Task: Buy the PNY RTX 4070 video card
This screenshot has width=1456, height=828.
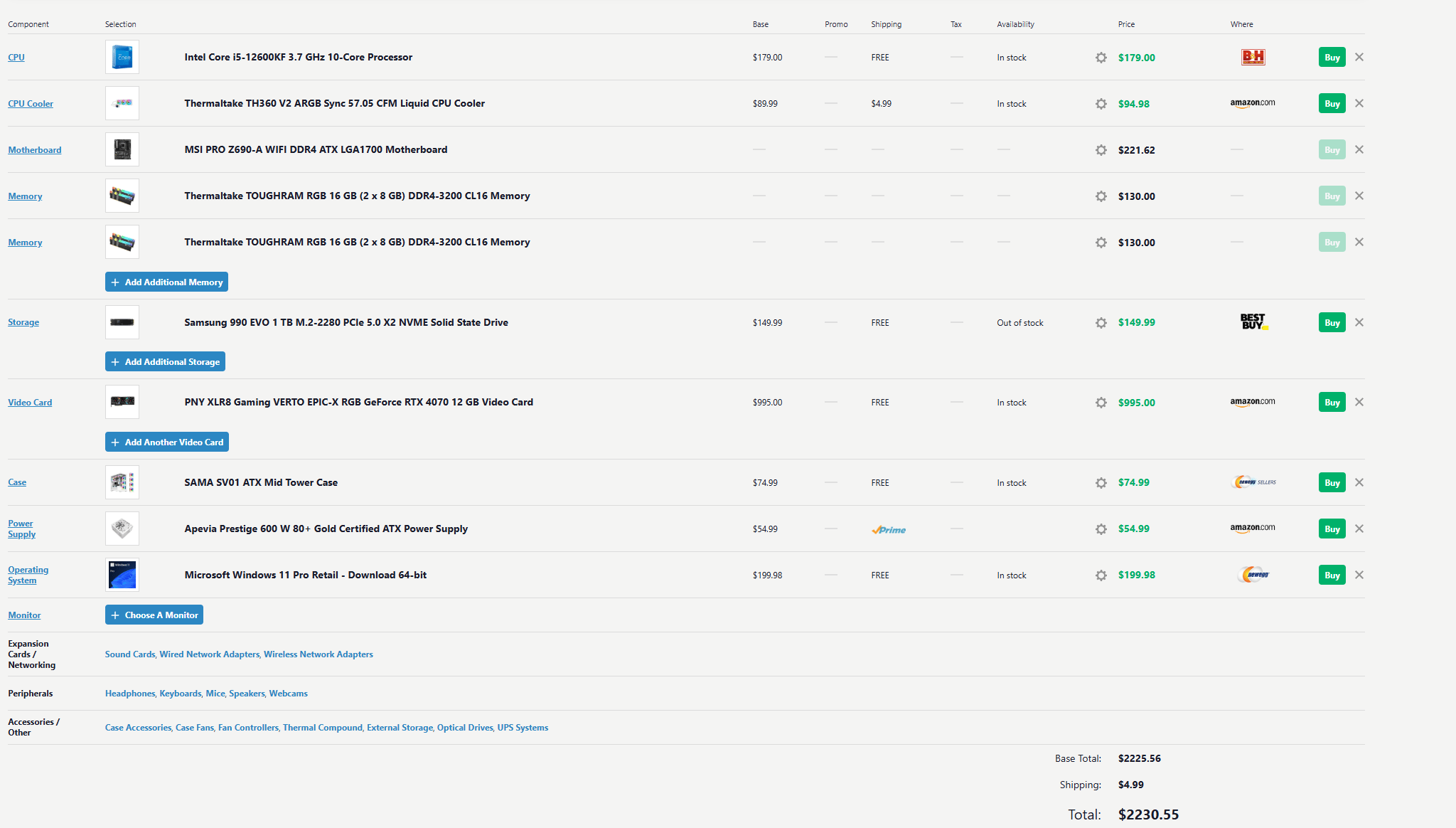Action: [1332, 403]
